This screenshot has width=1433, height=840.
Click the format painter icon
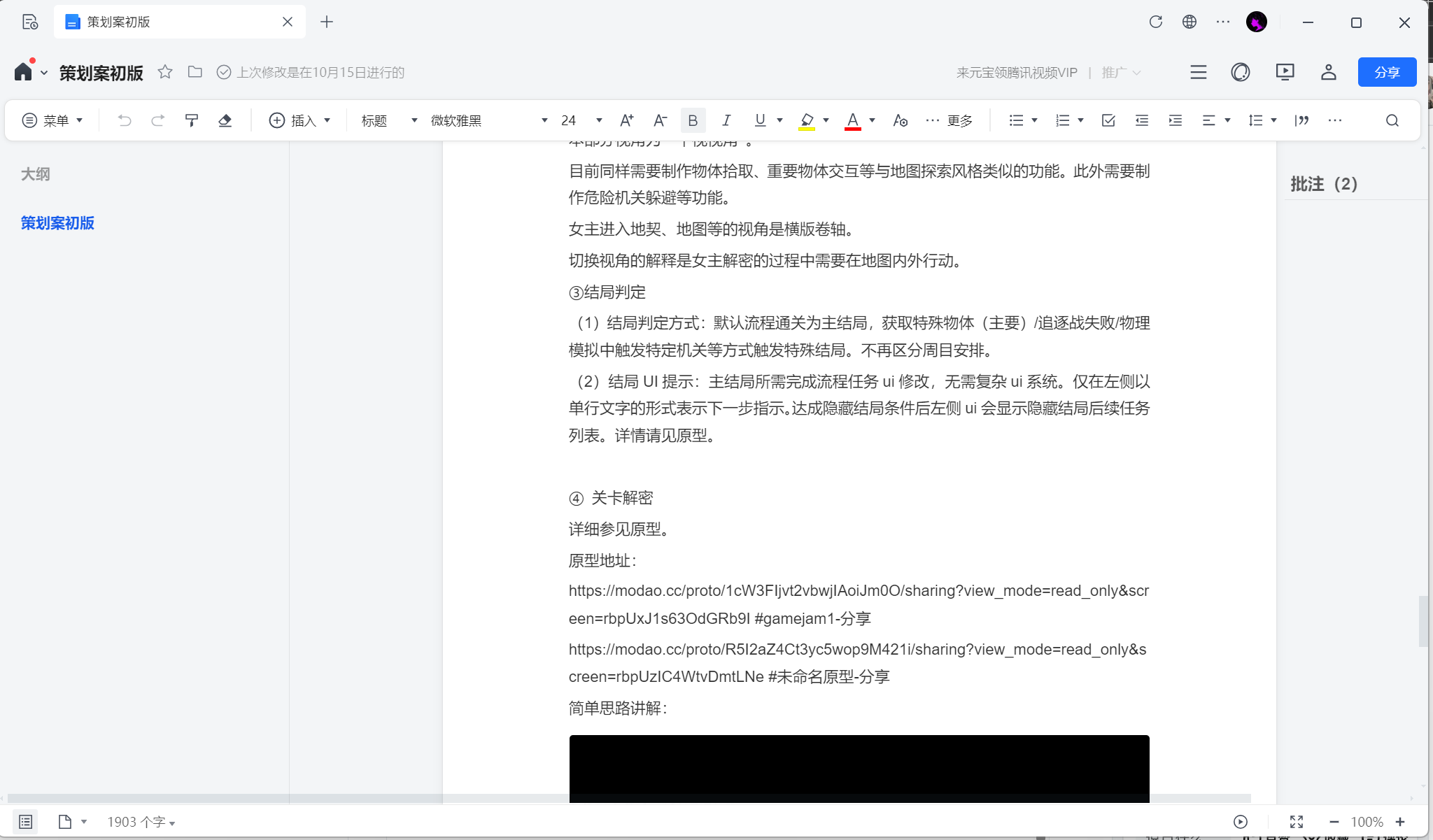(191, 120)
